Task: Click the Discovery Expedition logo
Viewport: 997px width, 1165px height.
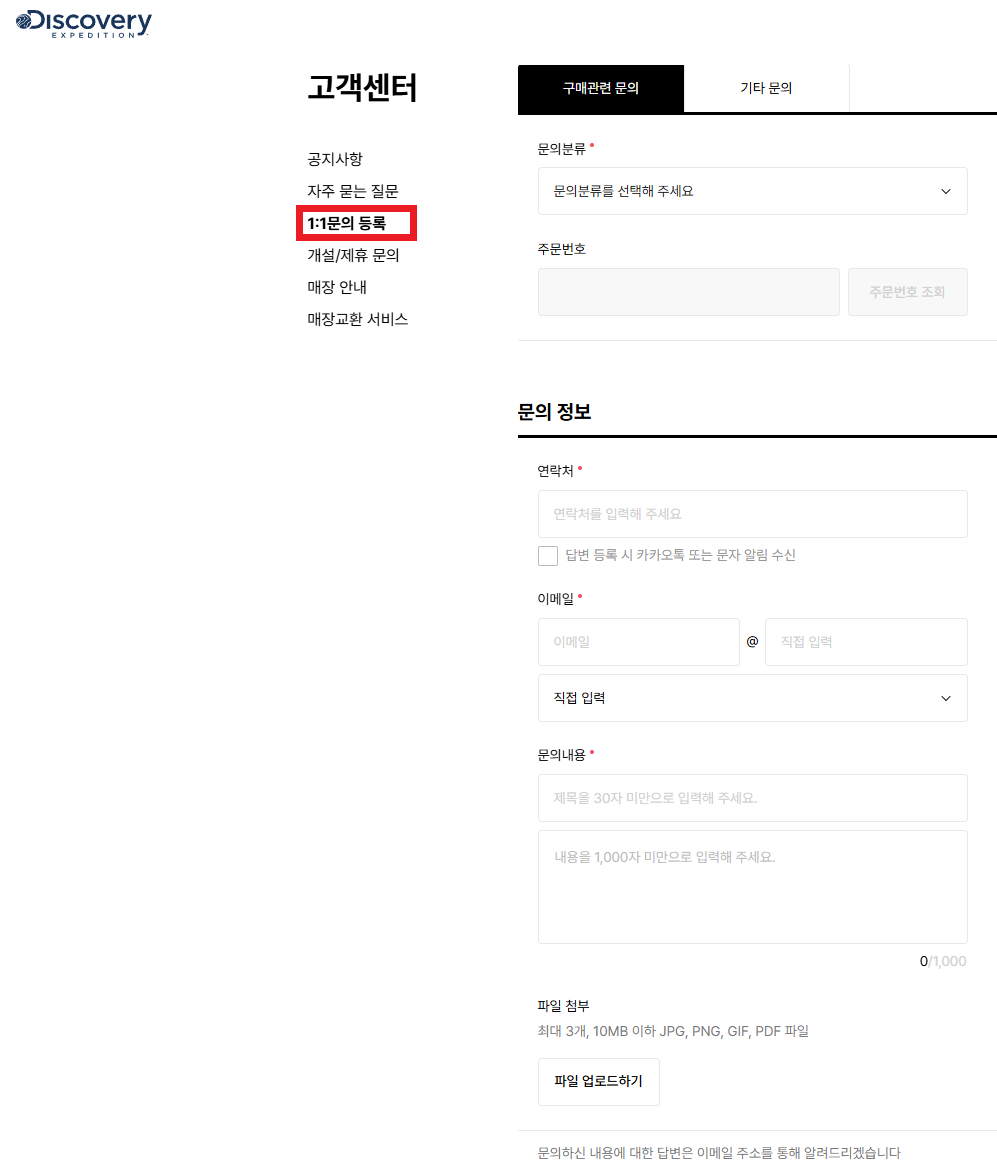Action: (x=83, y=24)
